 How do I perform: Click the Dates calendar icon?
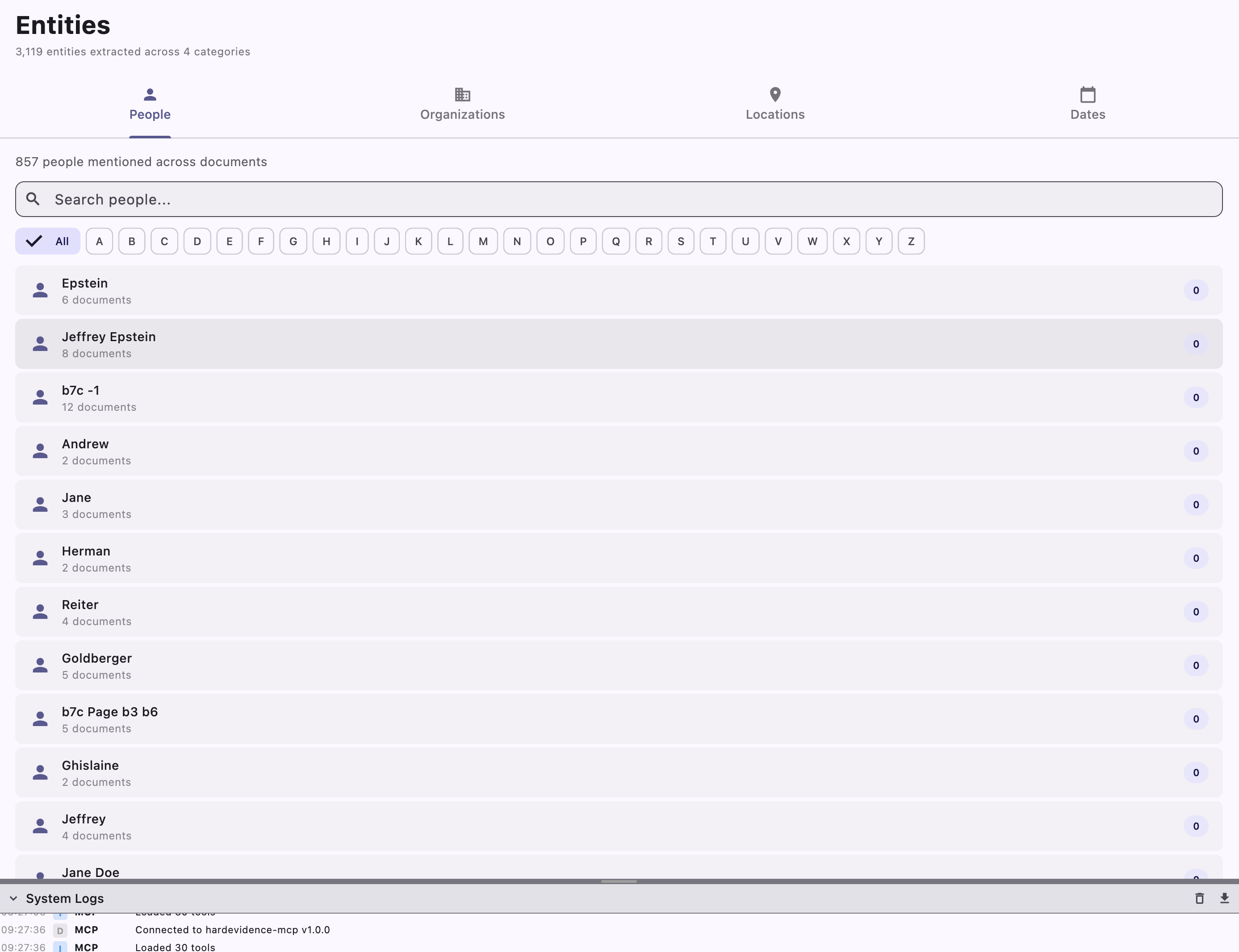pos(1087,94)
